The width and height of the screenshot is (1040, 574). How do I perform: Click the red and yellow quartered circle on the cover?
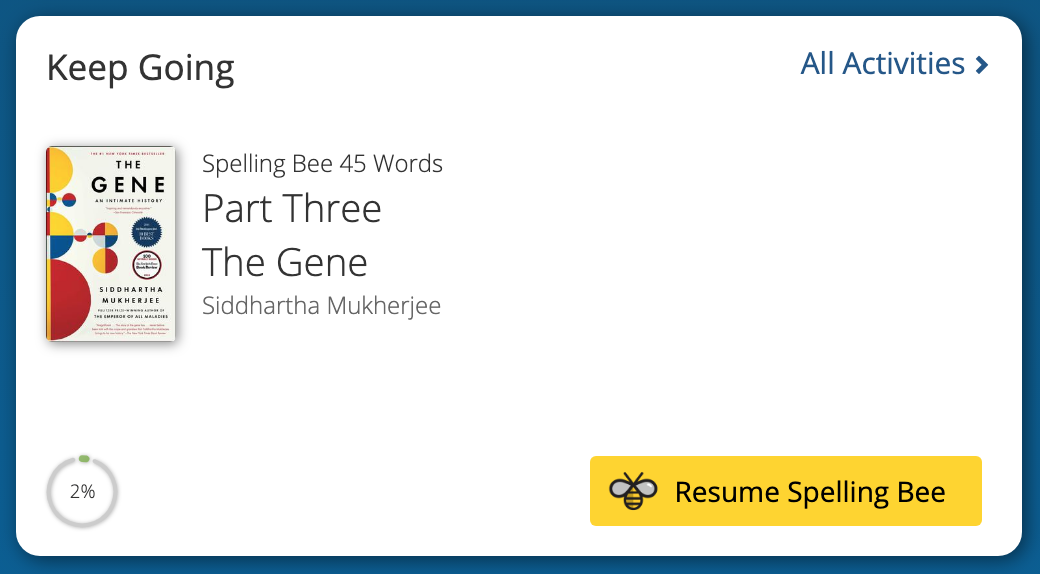105,261
